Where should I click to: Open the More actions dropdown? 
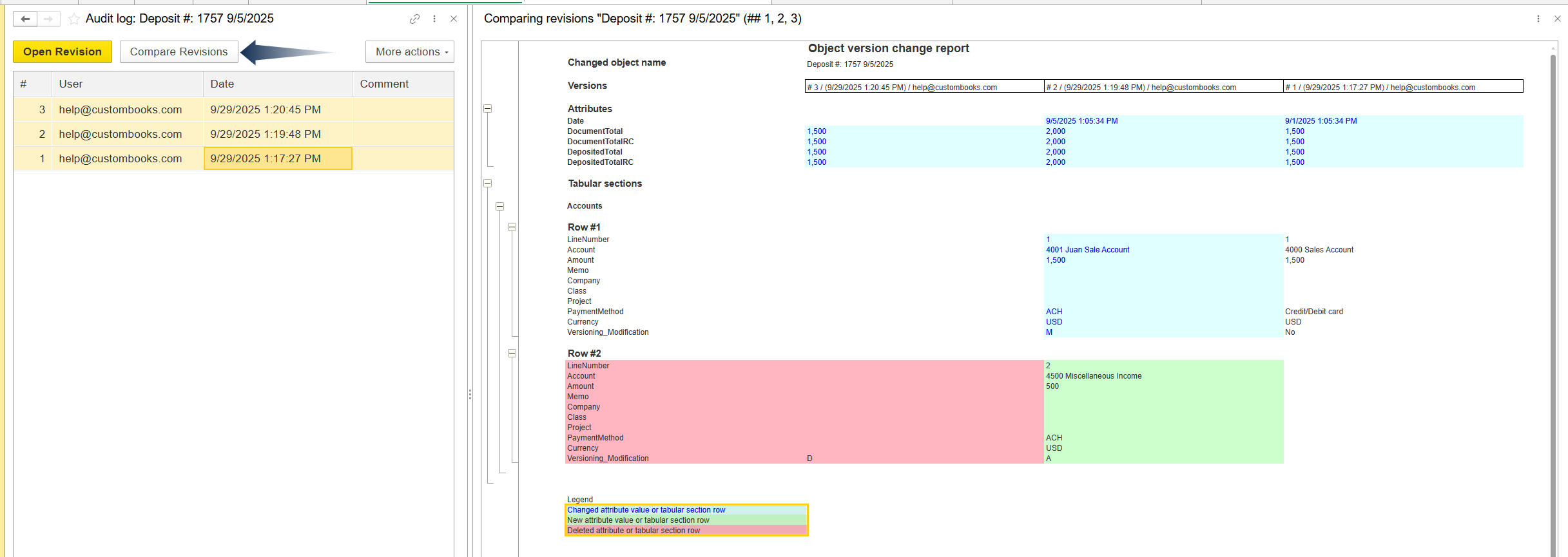pyautogui.click(x=410, y=52)
